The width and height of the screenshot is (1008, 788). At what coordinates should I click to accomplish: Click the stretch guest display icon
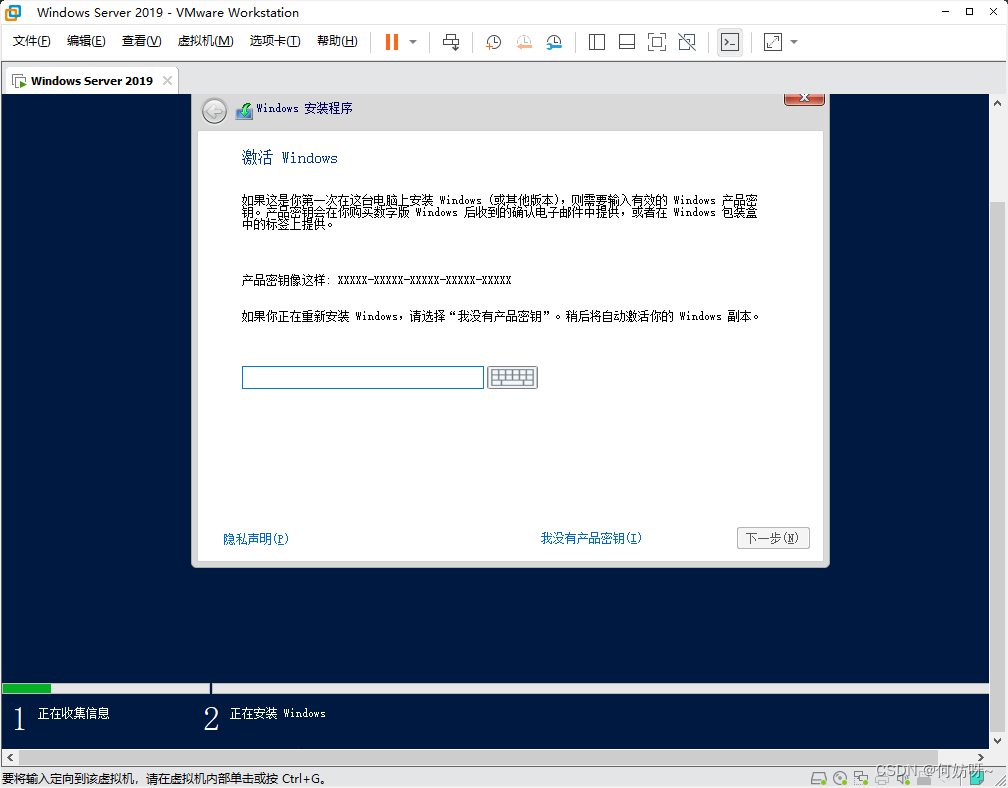pos(773,42)
